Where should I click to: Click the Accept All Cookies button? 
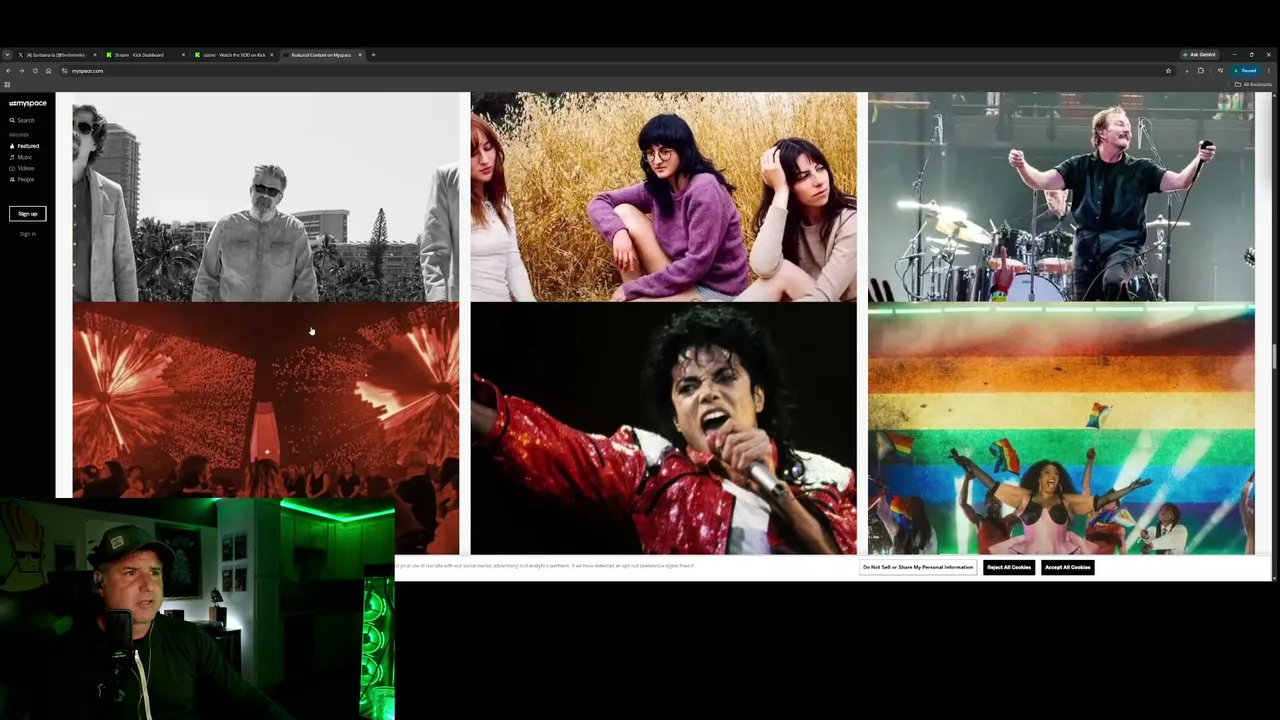coord(1067,567)
